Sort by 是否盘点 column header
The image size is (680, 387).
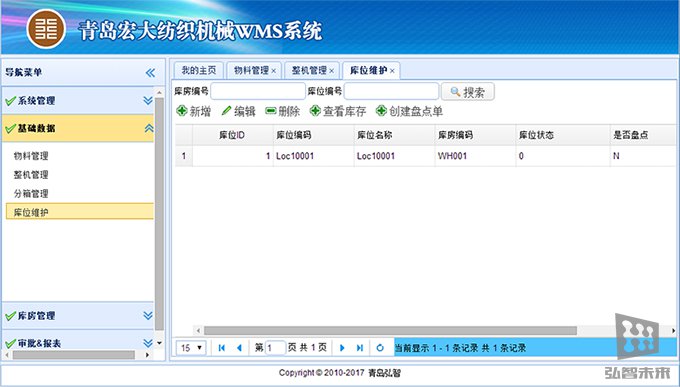pyautogui.click(x=643, y=135)
